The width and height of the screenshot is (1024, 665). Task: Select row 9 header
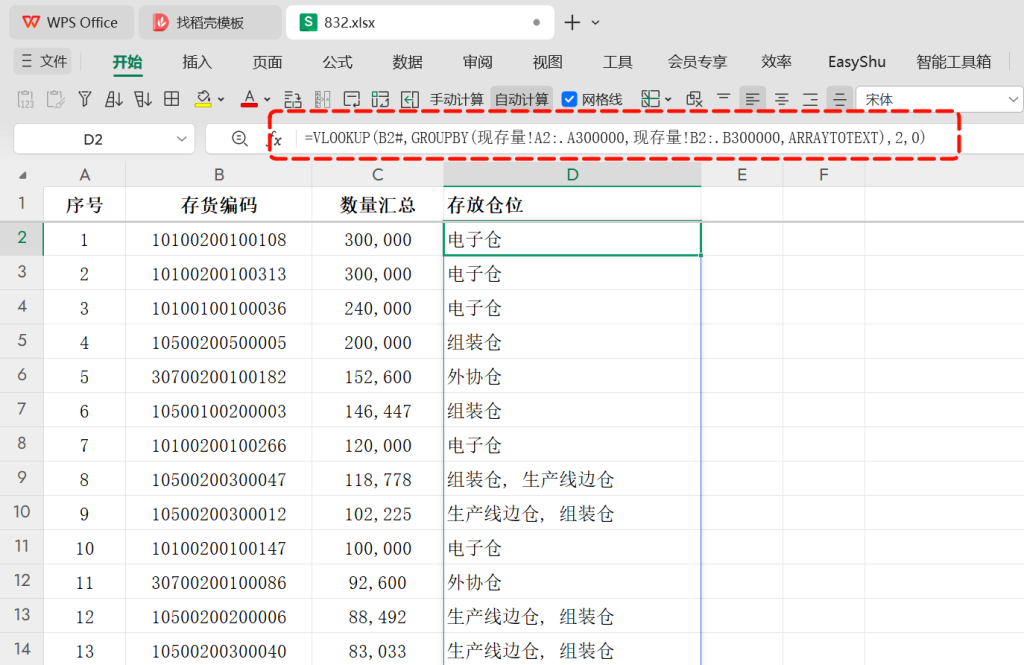[22, 478]
